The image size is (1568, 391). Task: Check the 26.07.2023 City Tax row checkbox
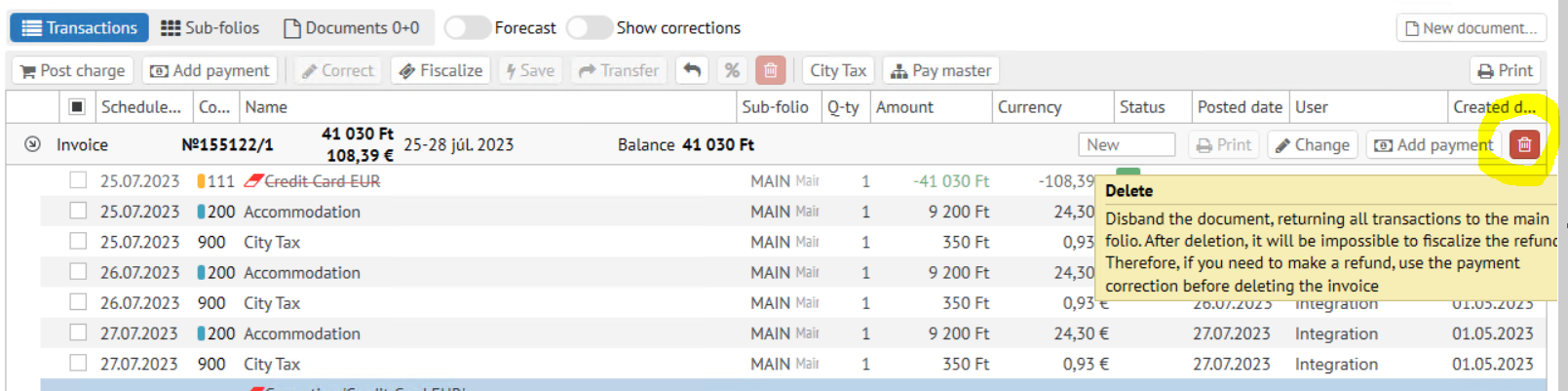78,302
